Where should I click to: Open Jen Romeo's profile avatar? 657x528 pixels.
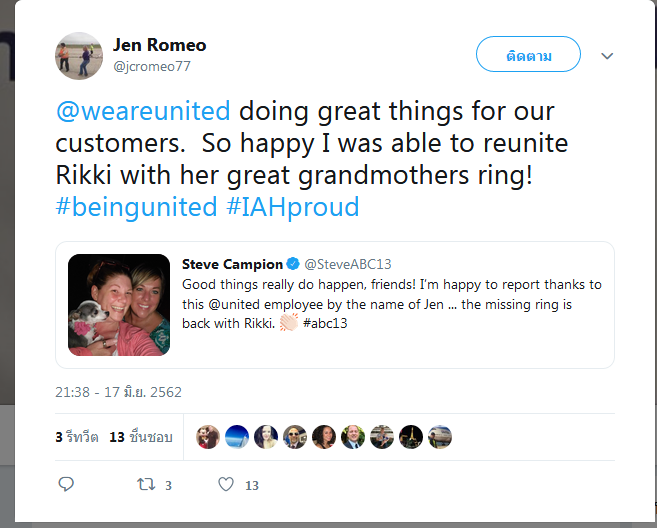pyautogui.click(x=79, y=56)
